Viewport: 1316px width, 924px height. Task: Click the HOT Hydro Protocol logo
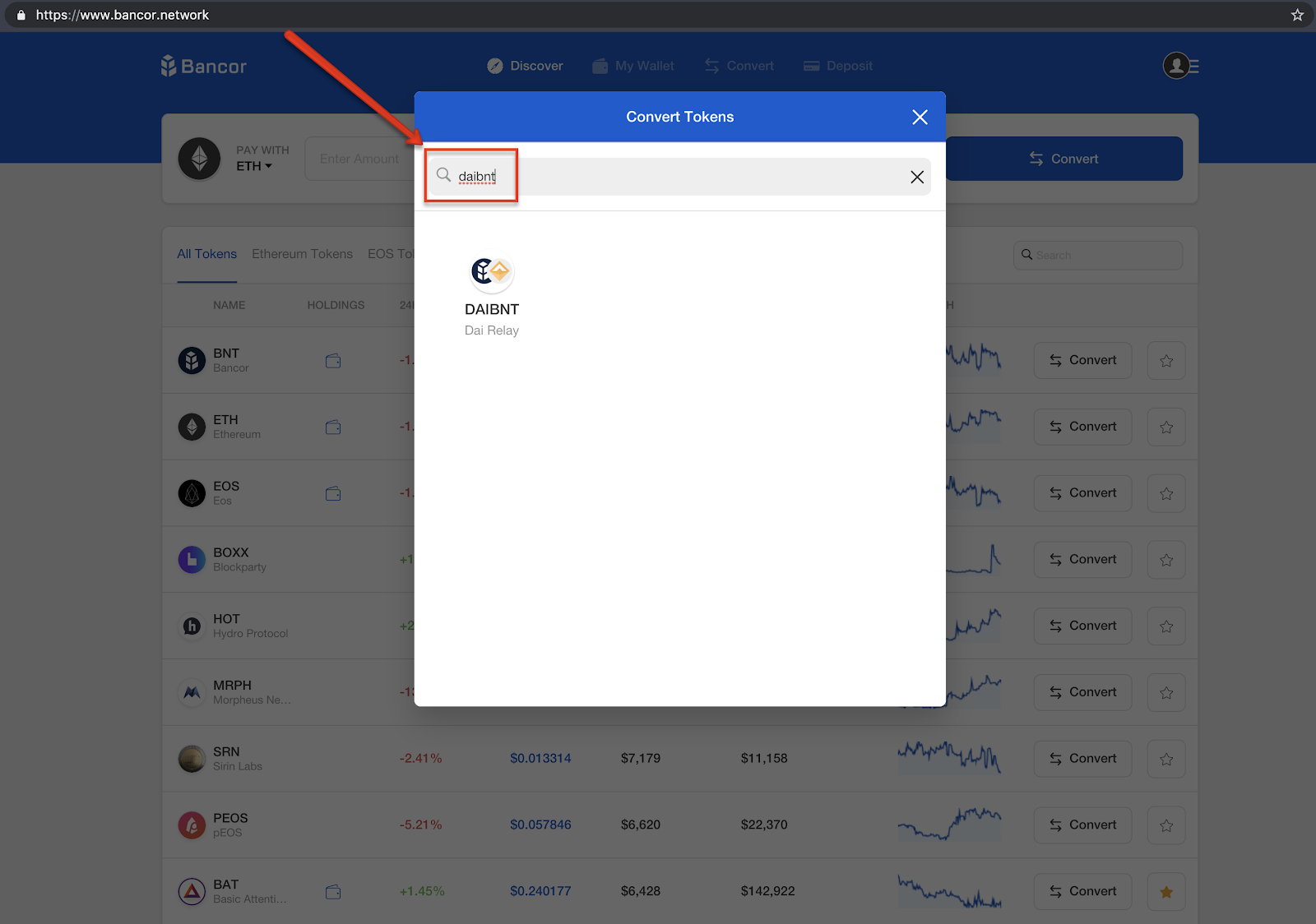tap(192, 626)
